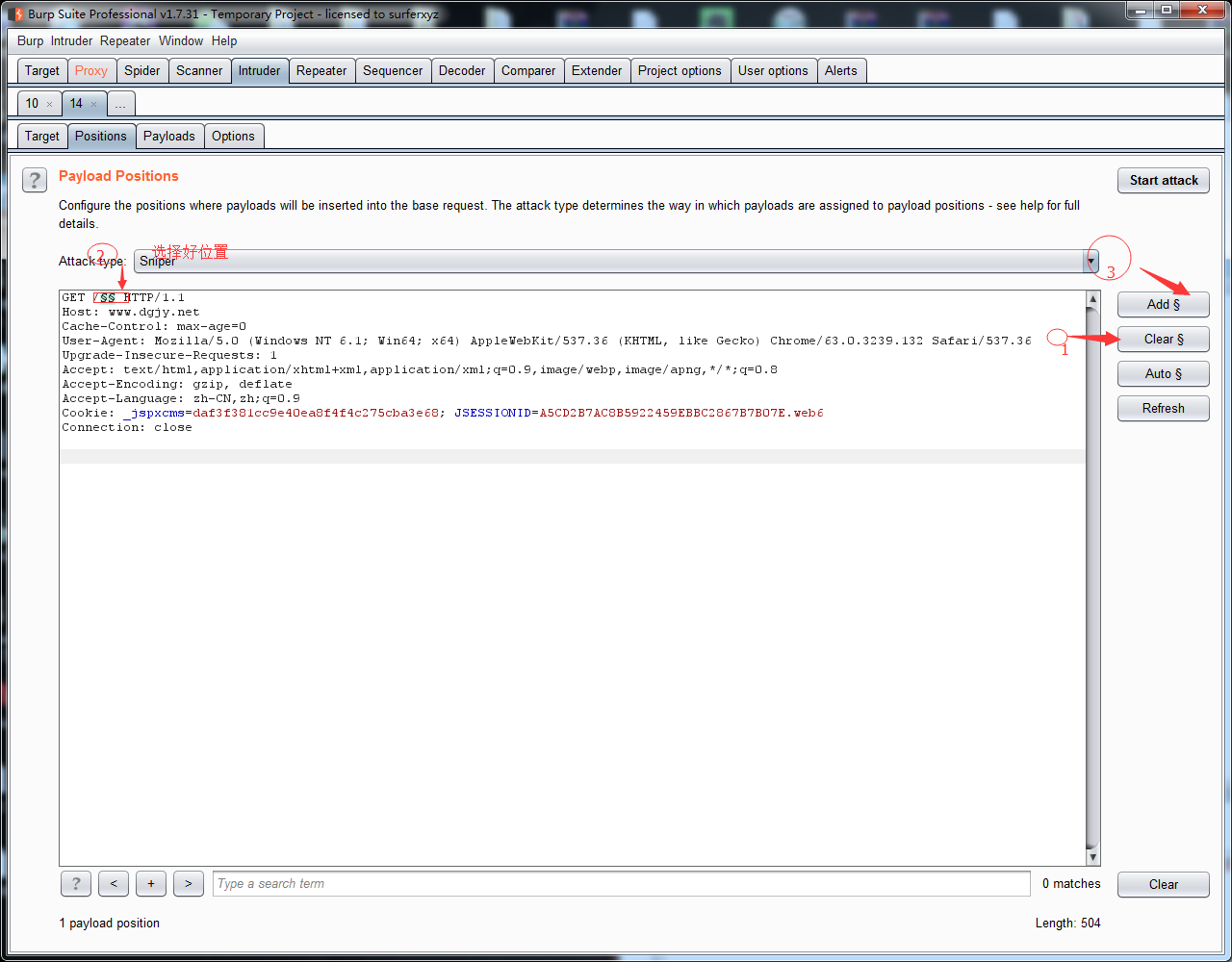The height and width of the screenshot is (962, 1232).
Task: Open the Help menu
Action: click(224, 40)
